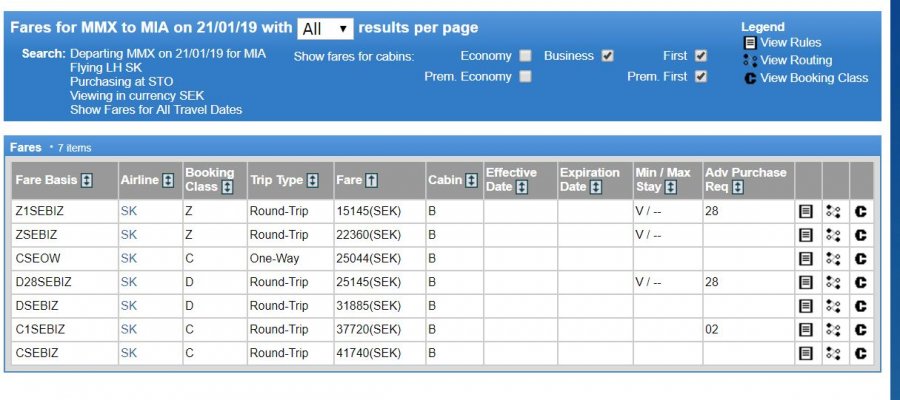Enable the Economy cabin checkbox
This screenshot has width=900, height=400.
click(x=525, y=56)
